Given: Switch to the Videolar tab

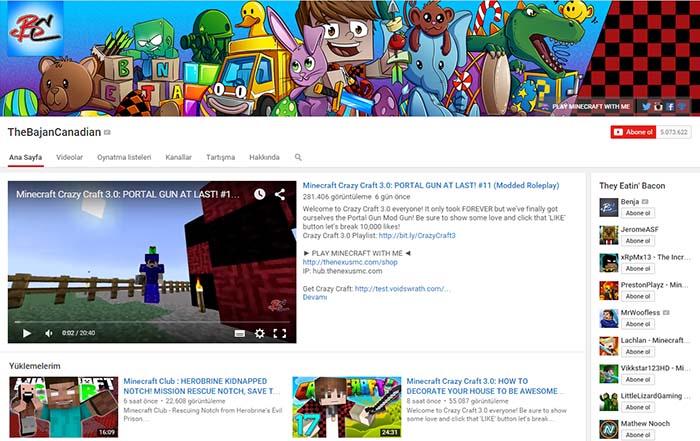Looking at the screenshot, I should point(69,158).
